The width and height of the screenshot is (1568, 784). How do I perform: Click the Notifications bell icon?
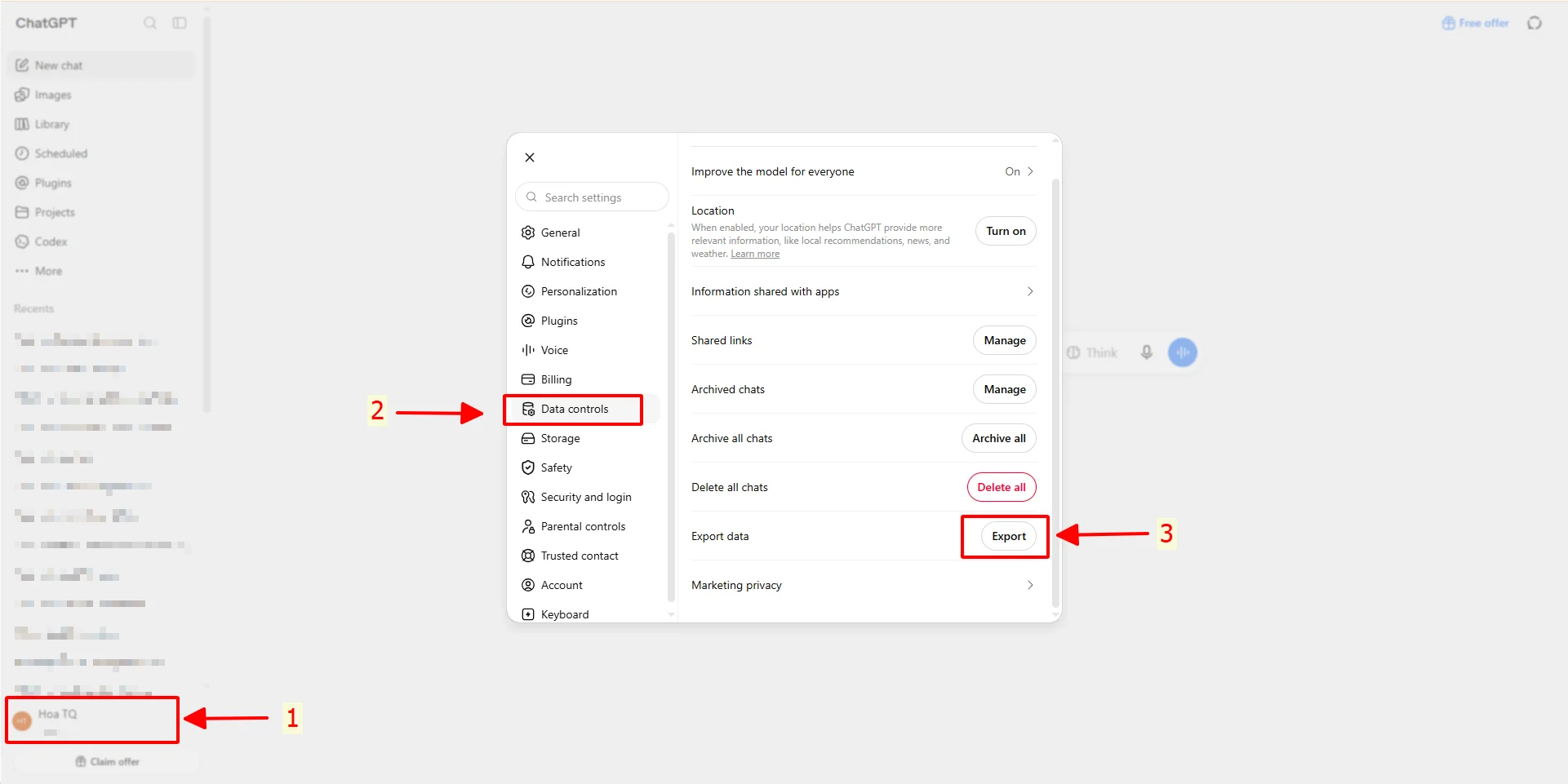click(528, 262)
